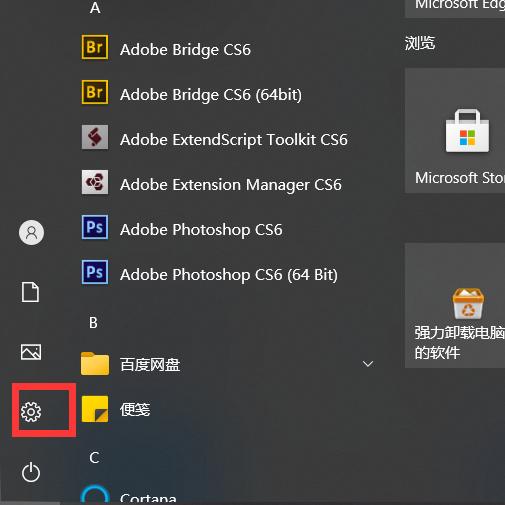505x505 pixels.
Task: Open Adobe Bridge CS6 text entry
Action: [185, 50]
